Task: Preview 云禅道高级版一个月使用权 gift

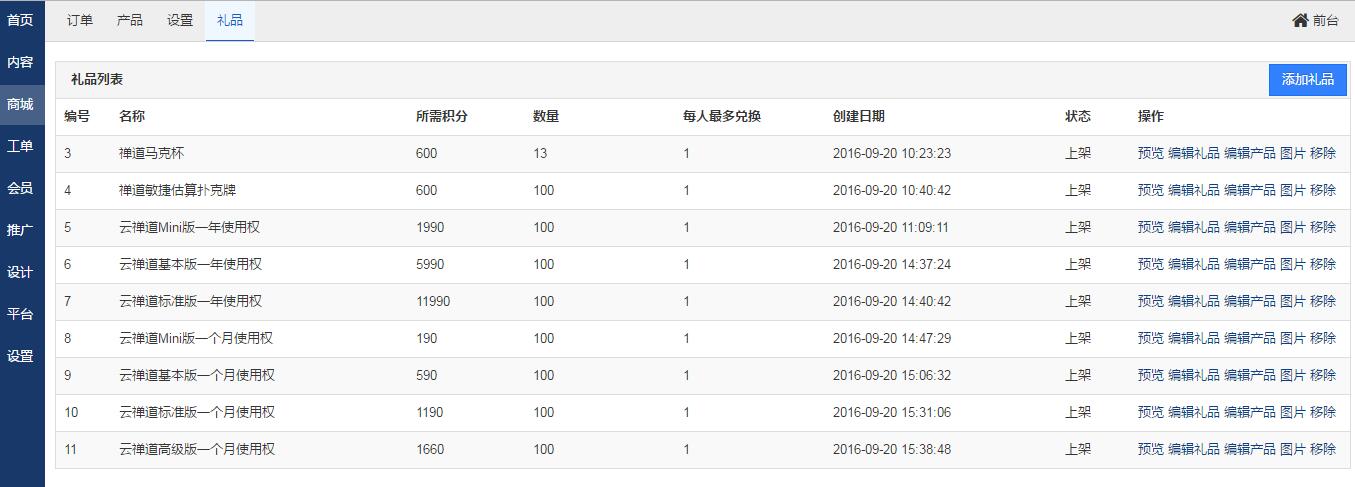Action: (x=1150, y=449)
